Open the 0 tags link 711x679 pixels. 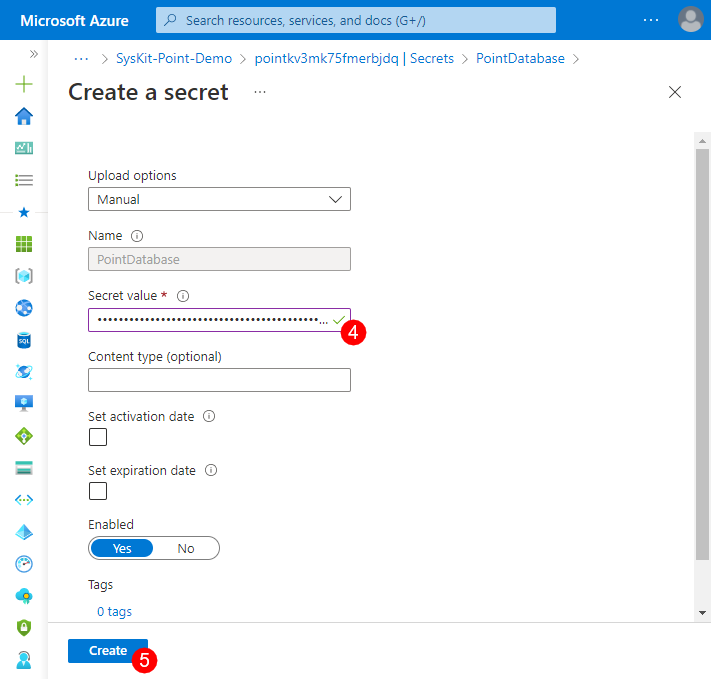(114, 611)
